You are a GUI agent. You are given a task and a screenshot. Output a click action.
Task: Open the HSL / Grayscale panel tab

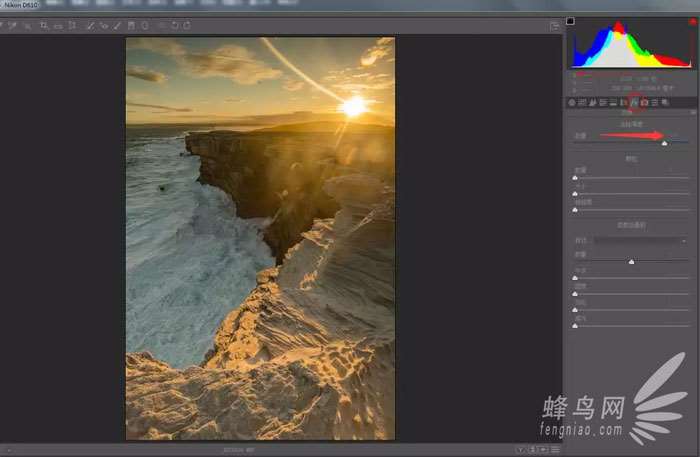tap(604, 103)
